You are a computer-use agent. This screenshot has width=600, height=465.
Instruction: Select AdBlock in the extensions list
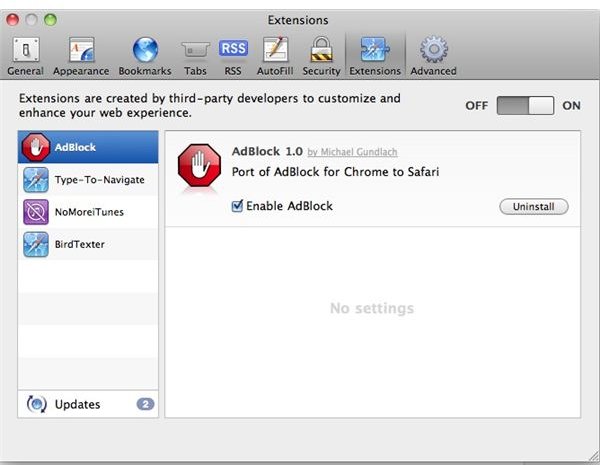(x=88, y=147)
